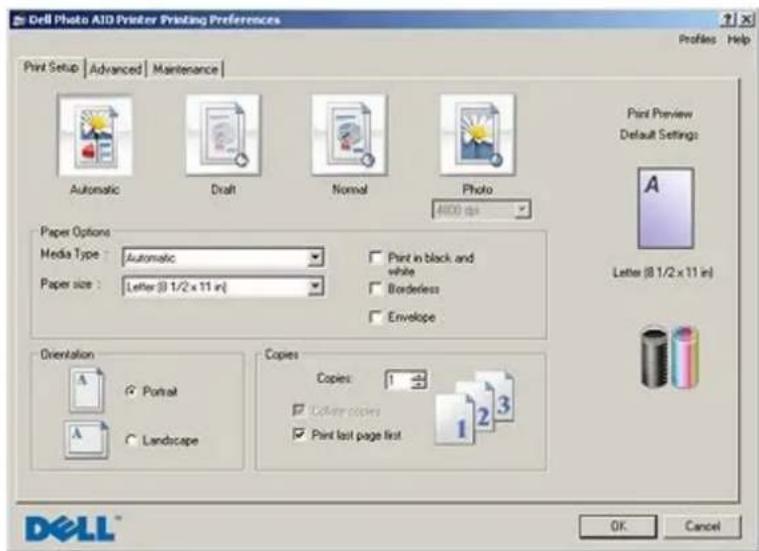
Task: Click the OK button
Action: tap(618, 526)
